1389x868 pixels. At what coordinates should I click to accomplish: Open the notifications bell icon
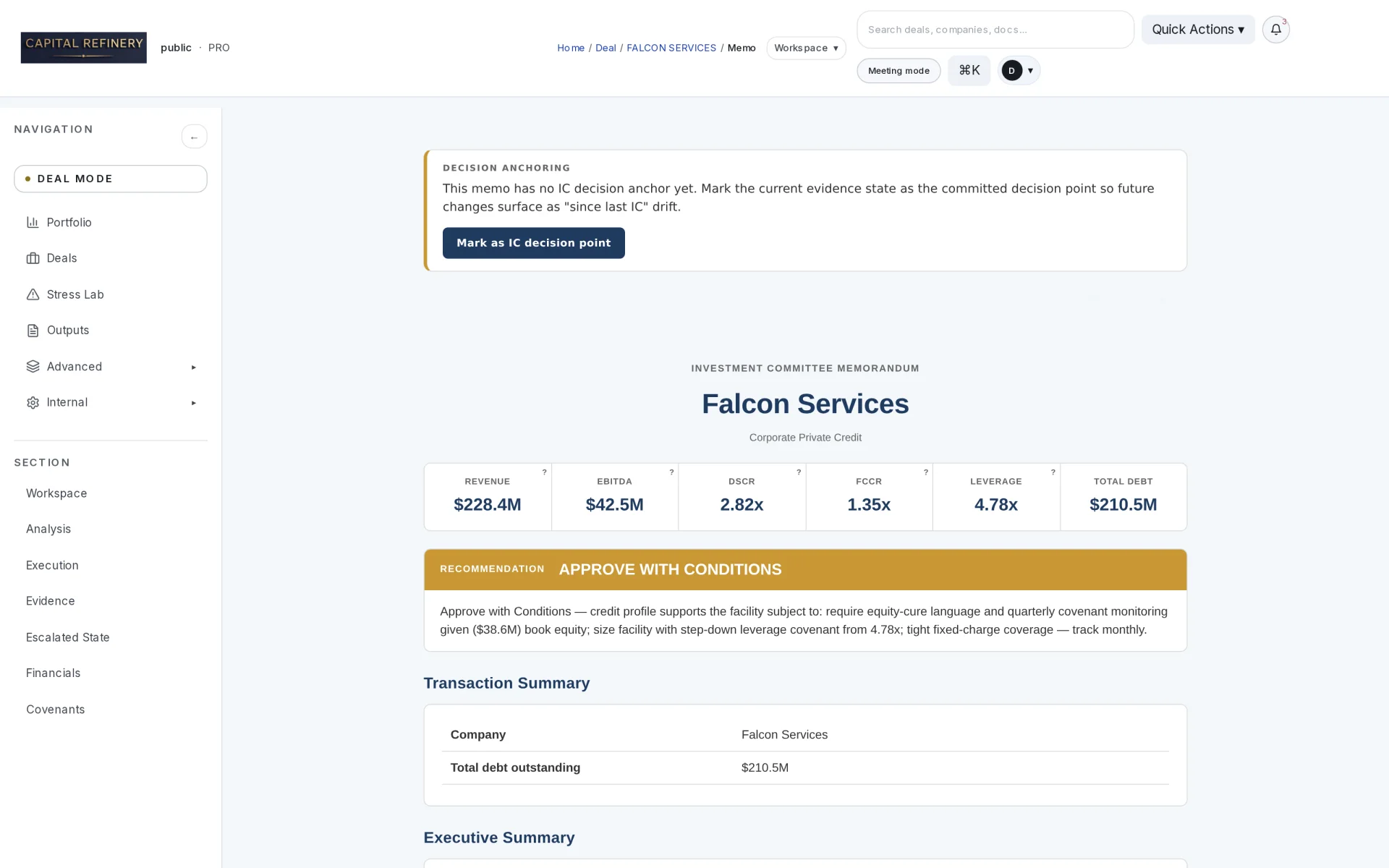click(1275, 30)
